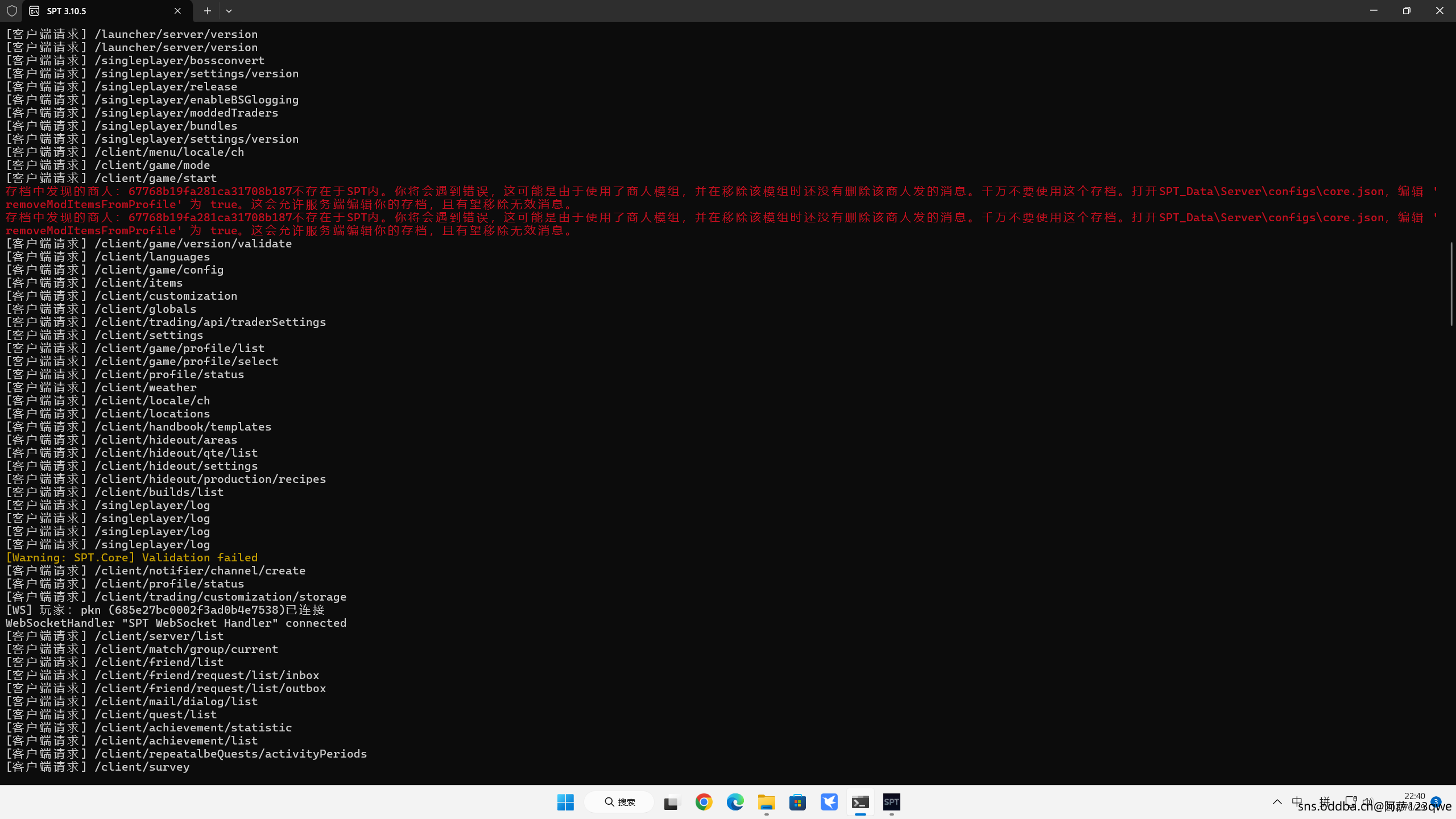Click the 'WebSocket Handler" connected' line

[x=176, y=623]
